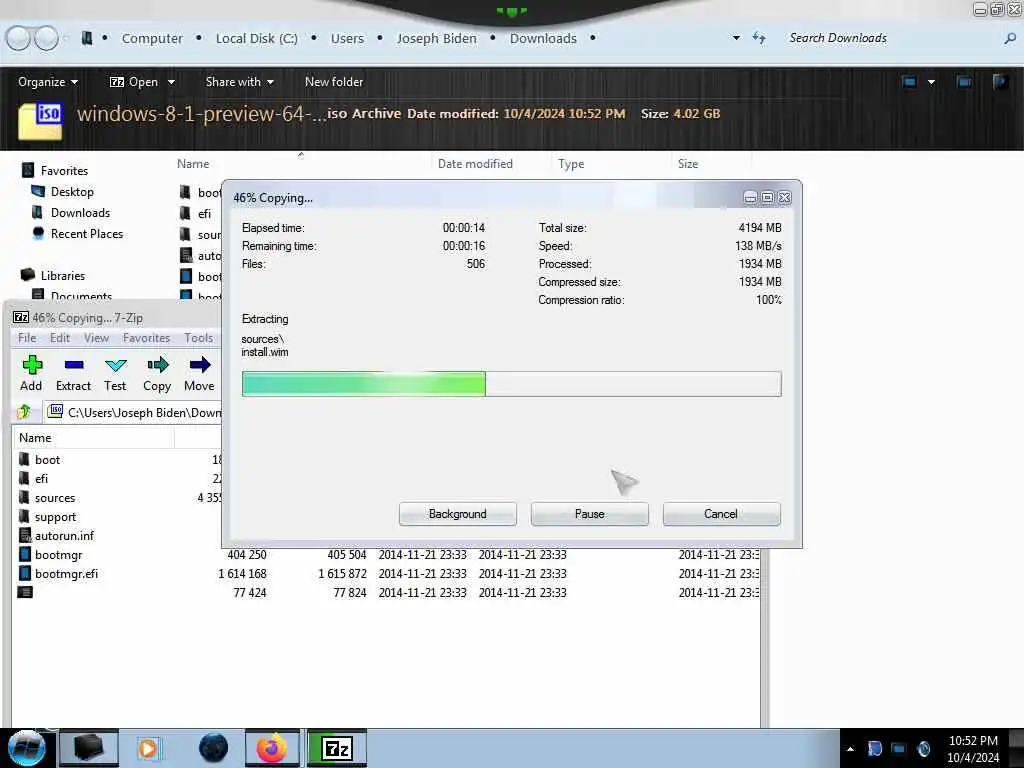Screen dimensions: 1024x768
Task: Open the black folder taskbar icon
Action: (89, 748)
